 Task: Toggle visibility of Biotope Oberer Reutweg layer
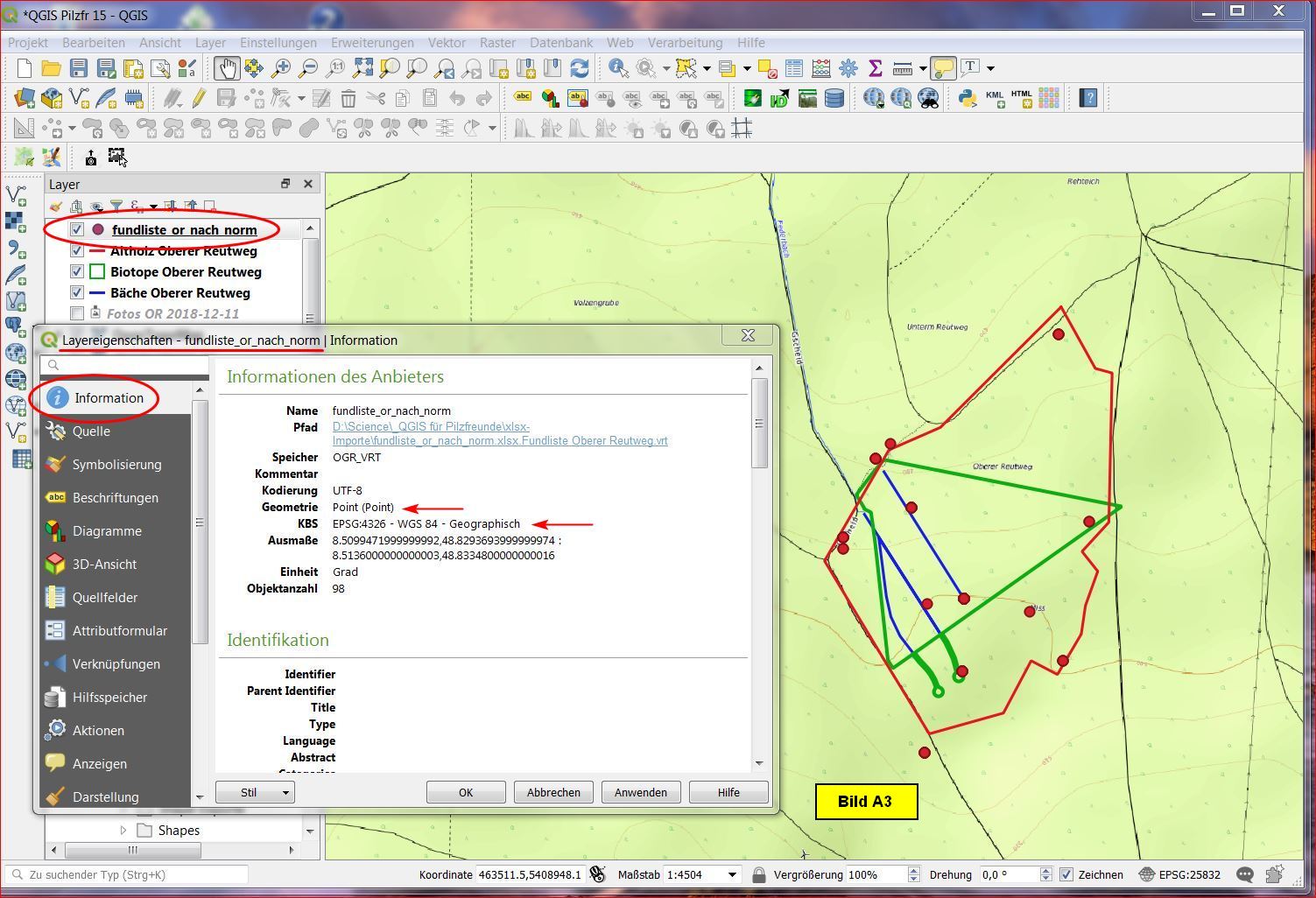(x=77, y=272)
